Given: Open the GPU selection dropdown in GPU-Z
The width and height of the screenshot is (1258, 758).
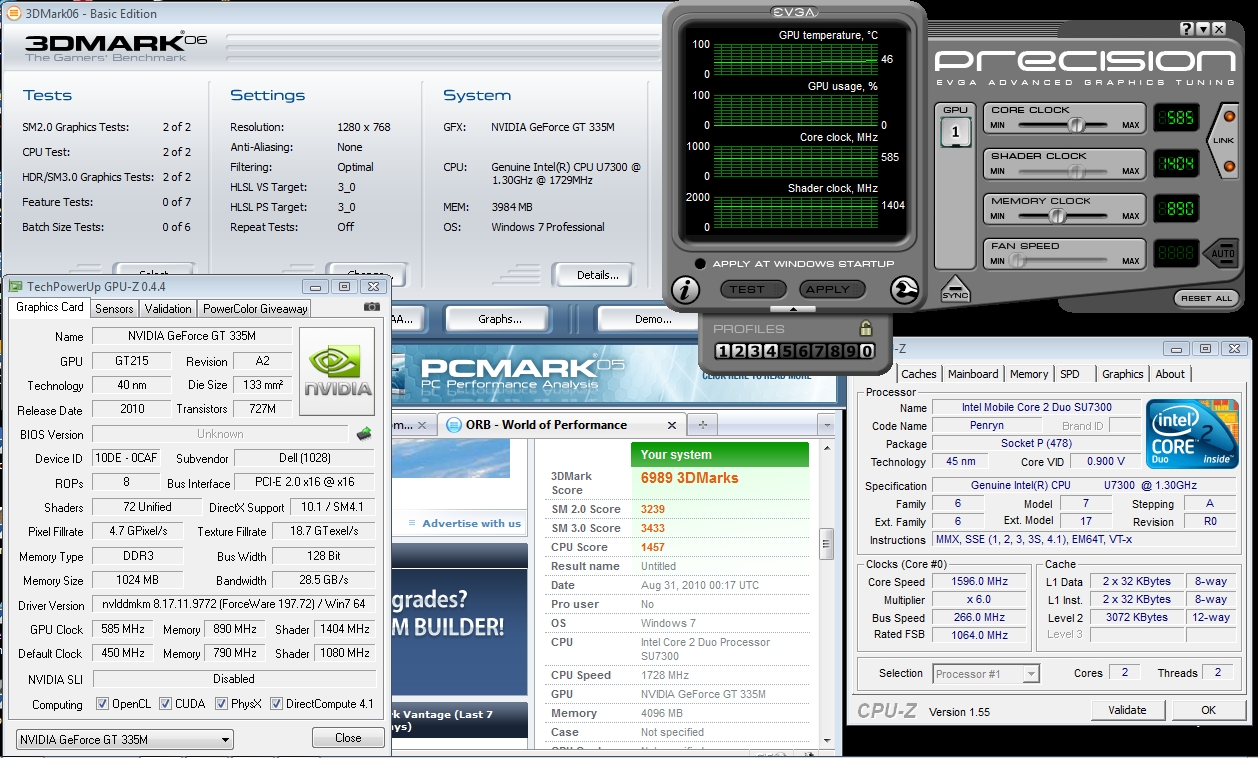Looking at the screenshot, I should click(x=125, y=740).
